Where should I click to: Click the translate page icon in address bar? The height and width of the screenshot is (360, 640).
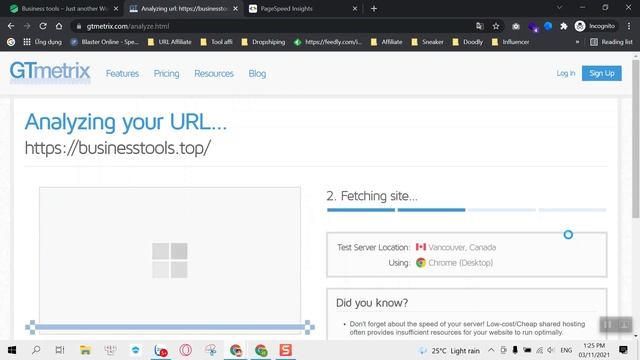tap(480, 26)
